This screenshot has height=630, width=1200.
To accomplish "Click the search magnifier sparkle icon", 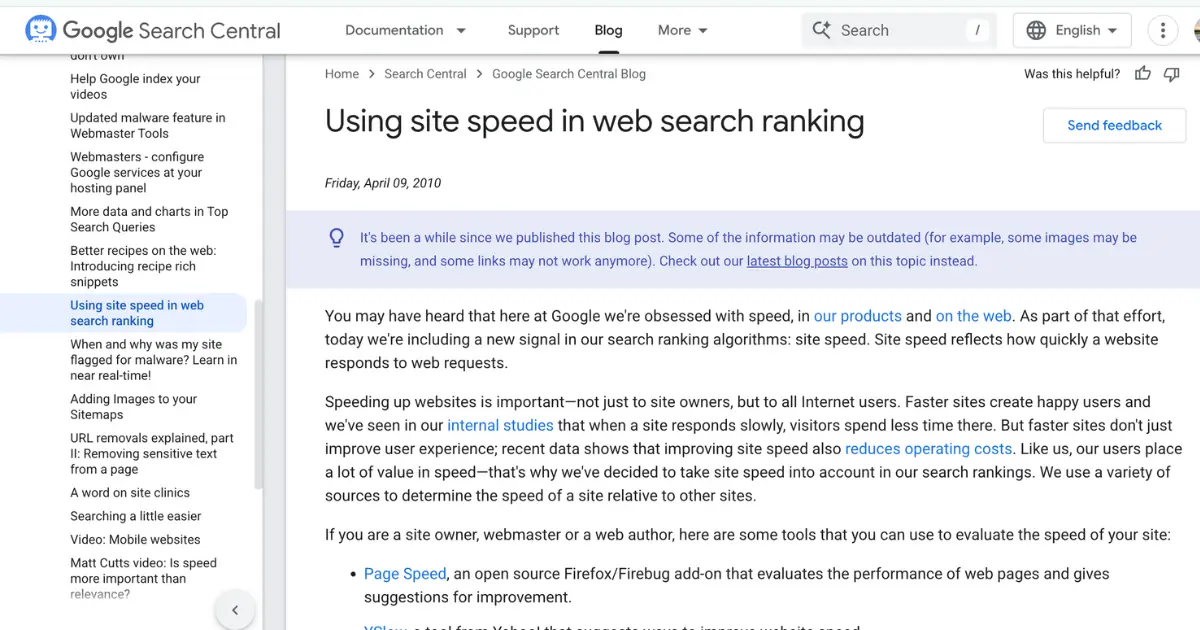I will pos(821,30).
